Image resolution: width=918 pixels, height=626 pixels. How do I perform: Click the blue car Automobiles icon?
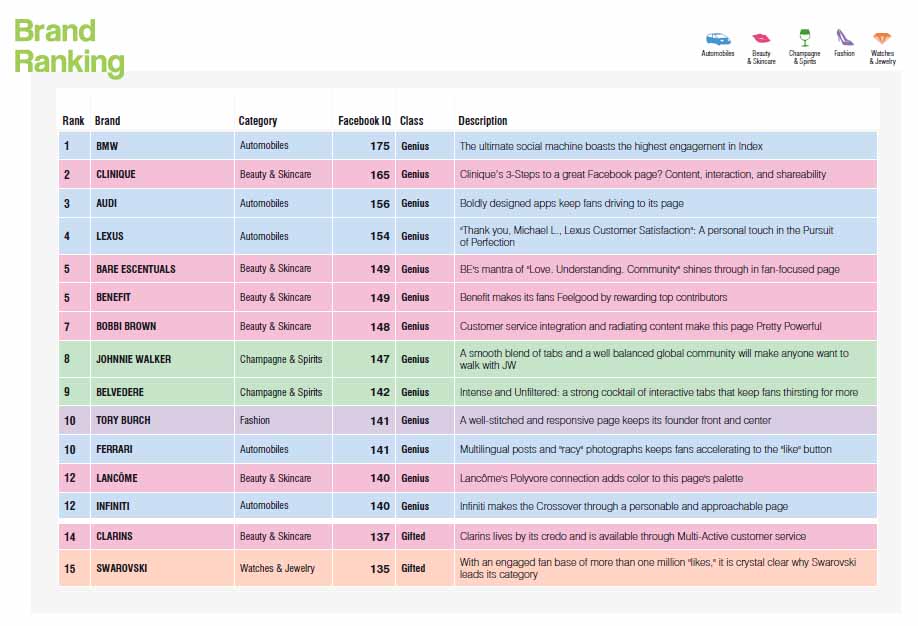click(x=717, y=39)
